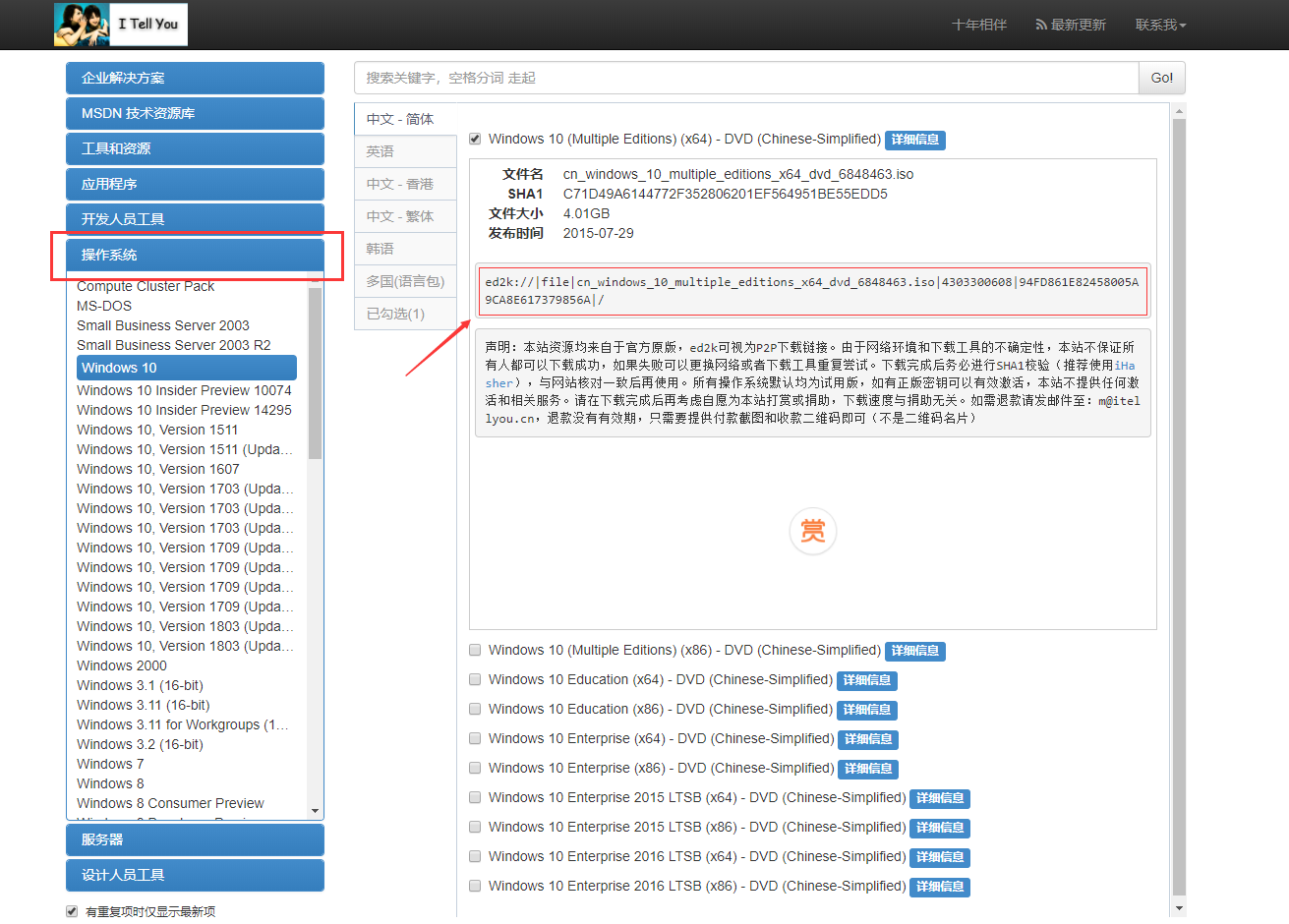
Task: Toggle 有重复项时仅显示最新项 checkbox
Action: (72, 911)
